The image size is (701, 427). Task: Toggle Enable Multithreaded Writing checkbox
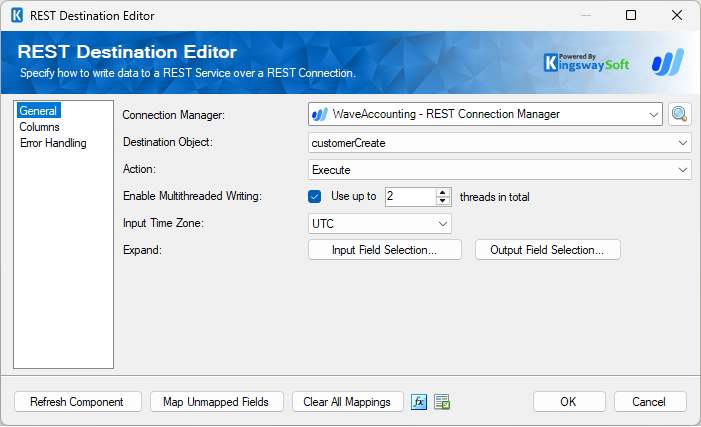coord(314,197)
